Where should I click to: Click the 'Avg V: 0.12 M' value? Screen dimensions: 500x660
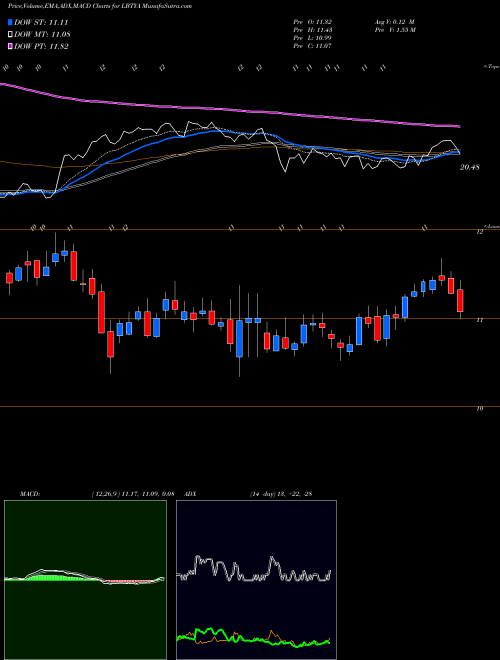394,22
